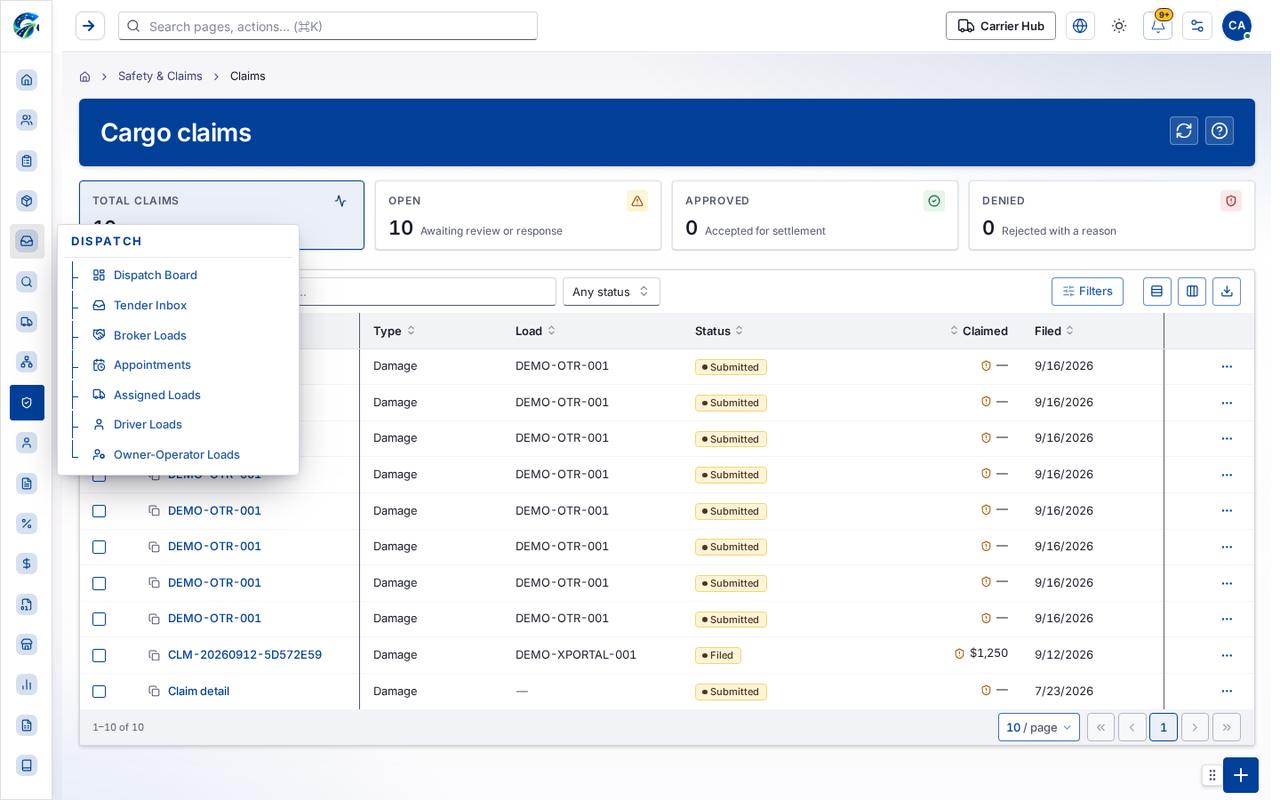Open preferences sliders icon in top bar

click(x=1197, y=26)
